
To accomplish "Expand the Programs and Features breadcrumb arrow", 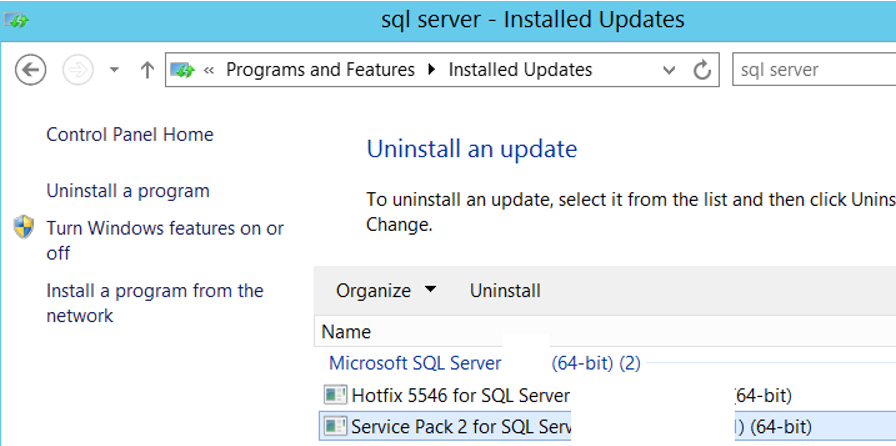I will click(x=431, y=70).
